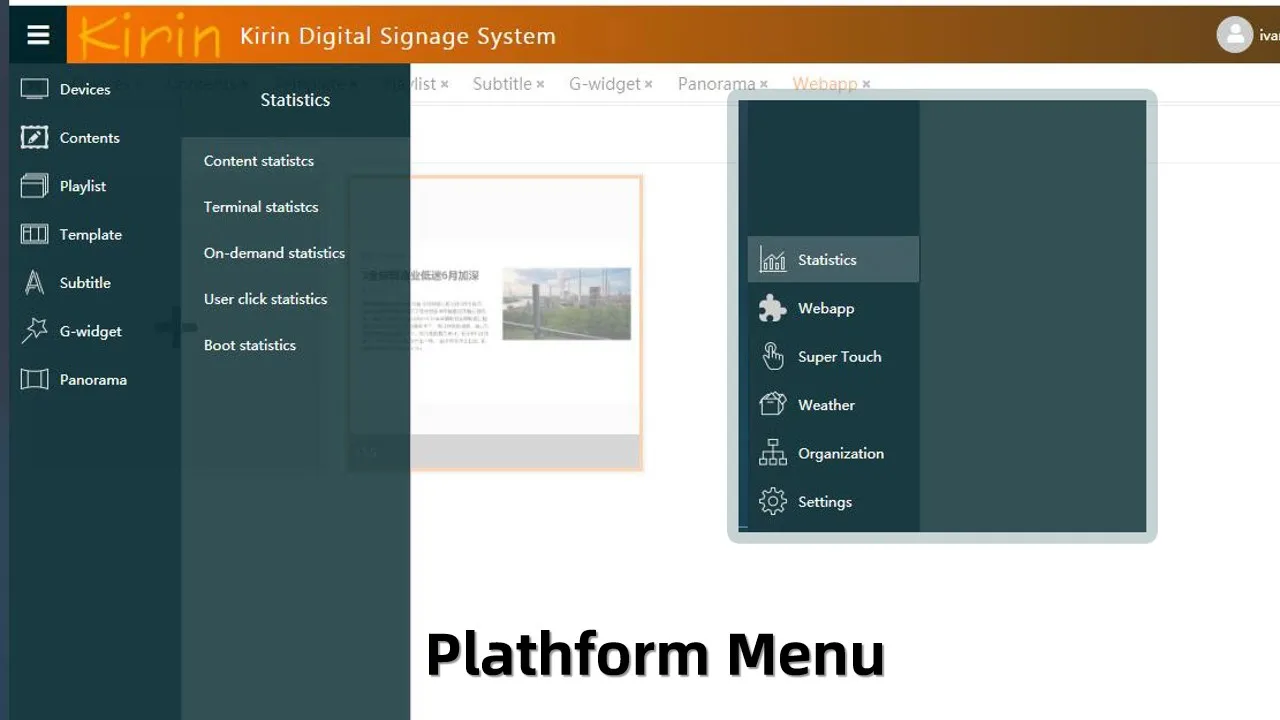Screen dimensions: 1280x720
Task: Open the Organization menu entry
Action: pos(840,453)
